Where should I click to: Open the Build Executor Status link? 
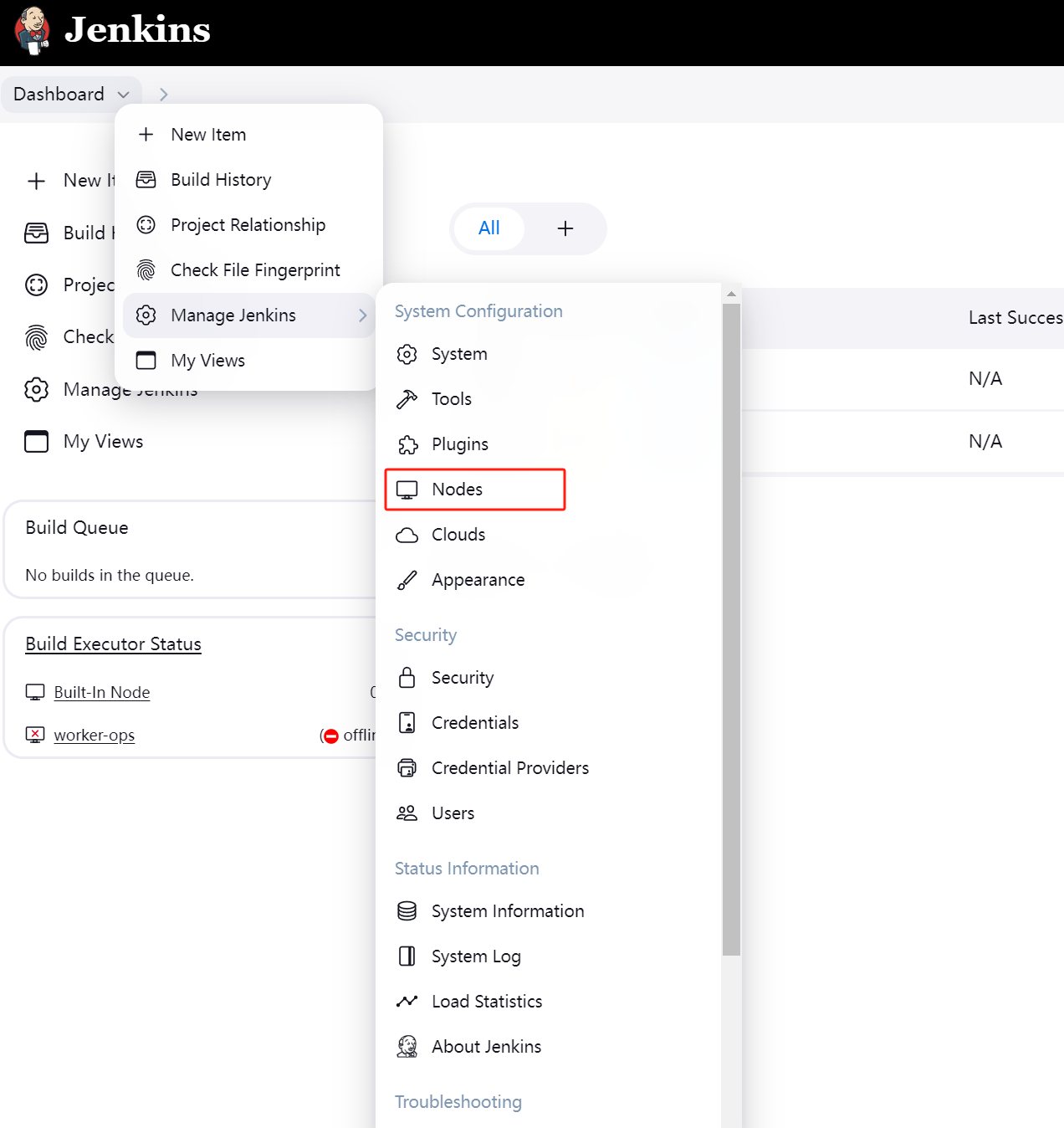[114, 644]
